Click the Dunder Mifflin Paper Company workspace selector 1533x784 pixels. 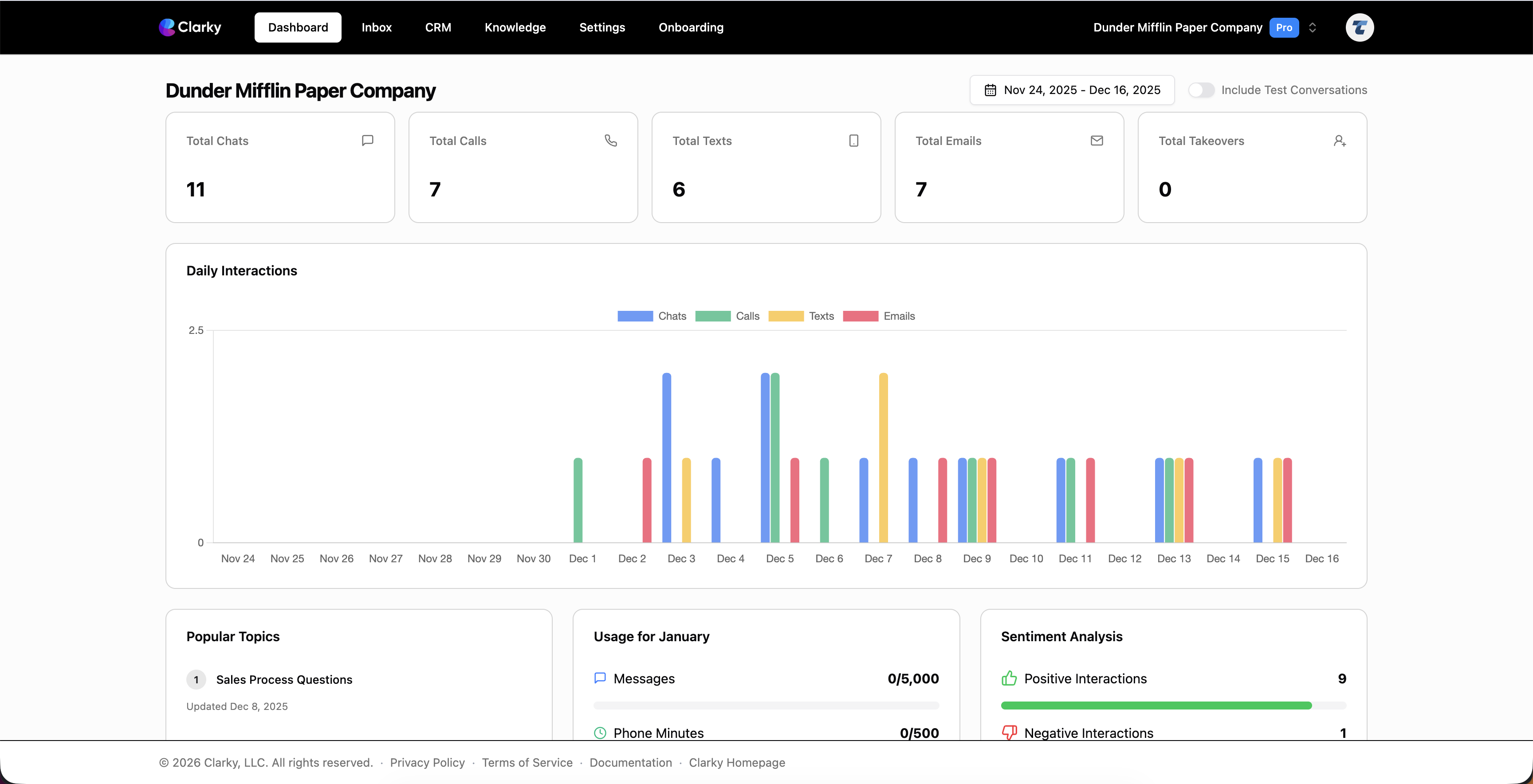[1177, 27]
